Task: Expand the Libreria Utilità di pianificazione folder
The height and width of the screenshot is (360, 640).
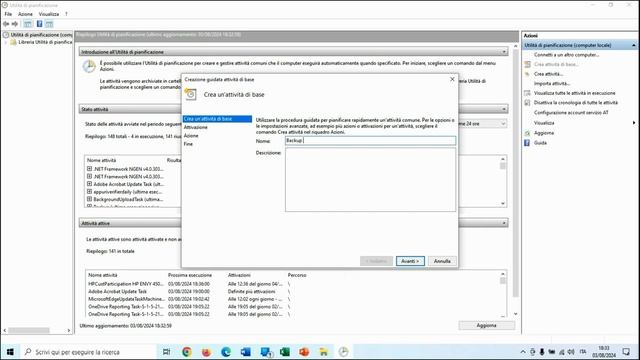Action: pyautogui.click(x=5, y=42)
